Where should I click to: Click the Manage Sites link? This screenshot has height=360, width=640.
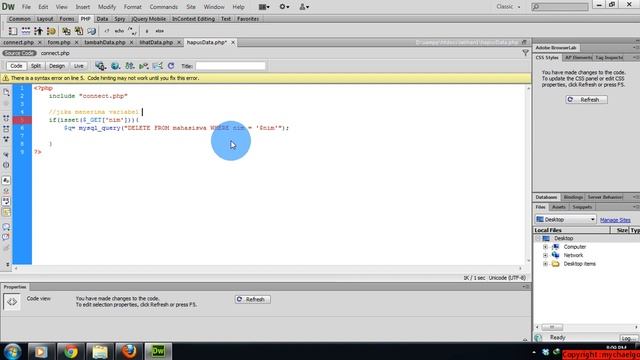point(615,220)
